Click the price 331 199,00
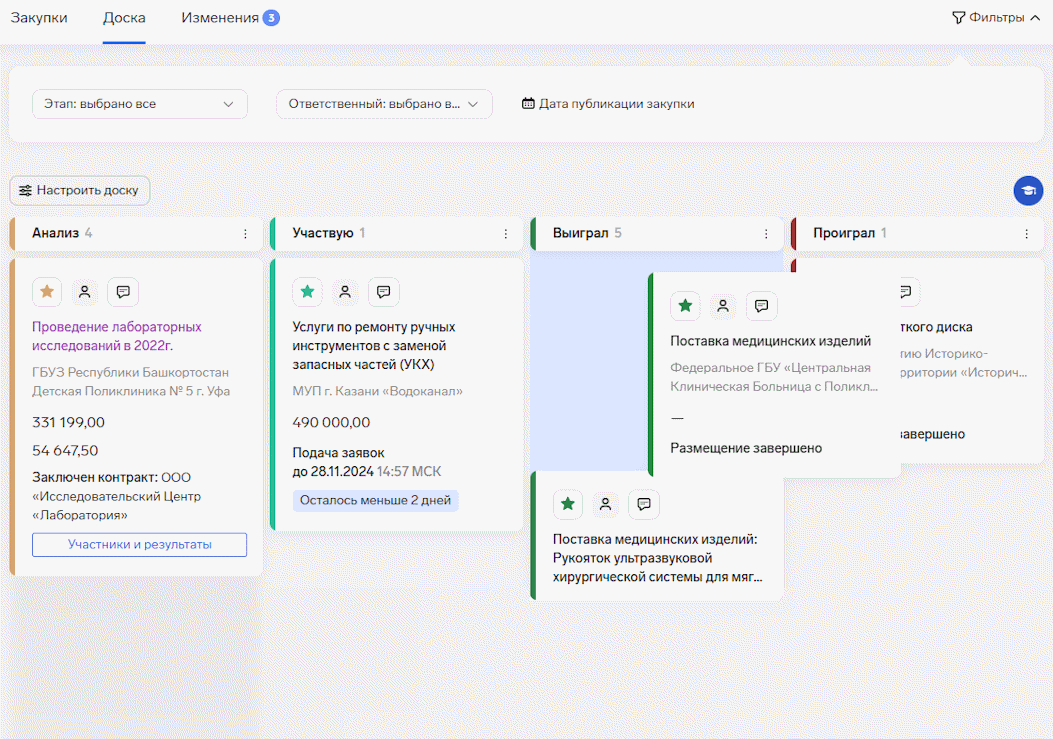Image resolution: width=1053 pixels, height=739 pixels. coord(68,423)
